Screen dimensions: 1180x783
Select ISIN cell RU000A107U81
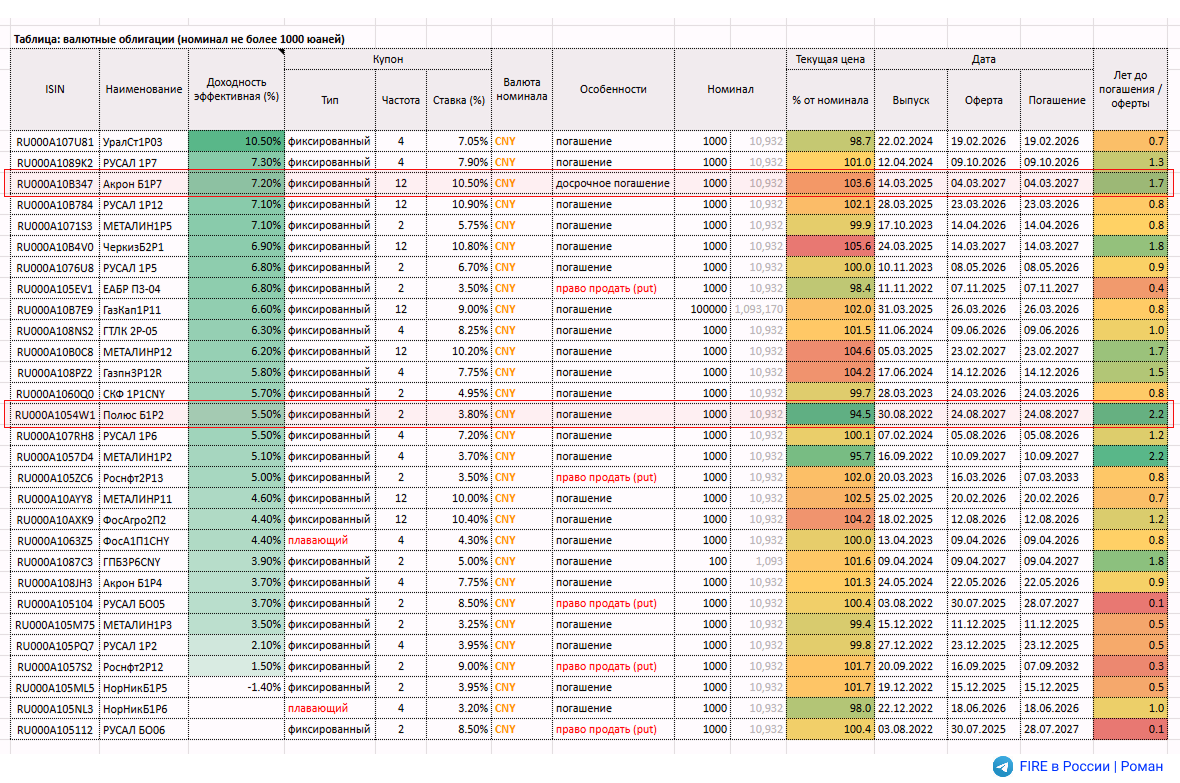[x=55, y=142]
